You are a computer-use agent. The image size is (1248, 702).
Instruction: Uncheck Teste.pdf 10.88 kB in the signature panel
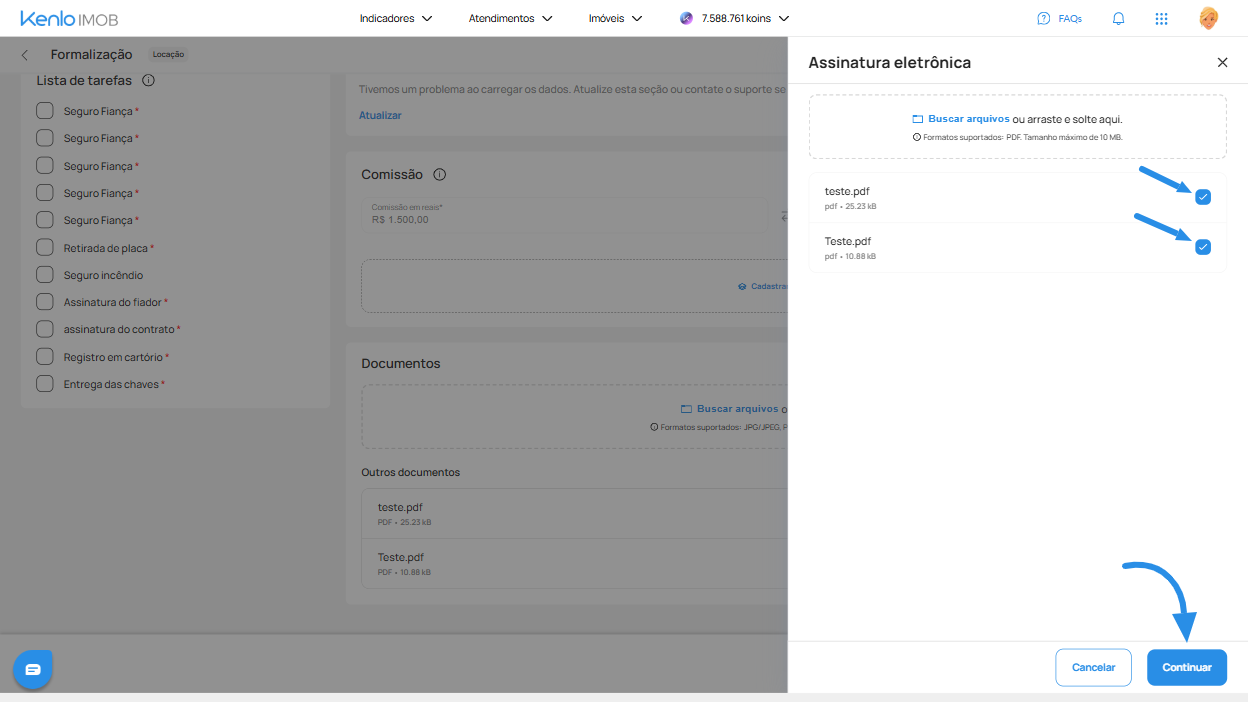click(1203, 247)
